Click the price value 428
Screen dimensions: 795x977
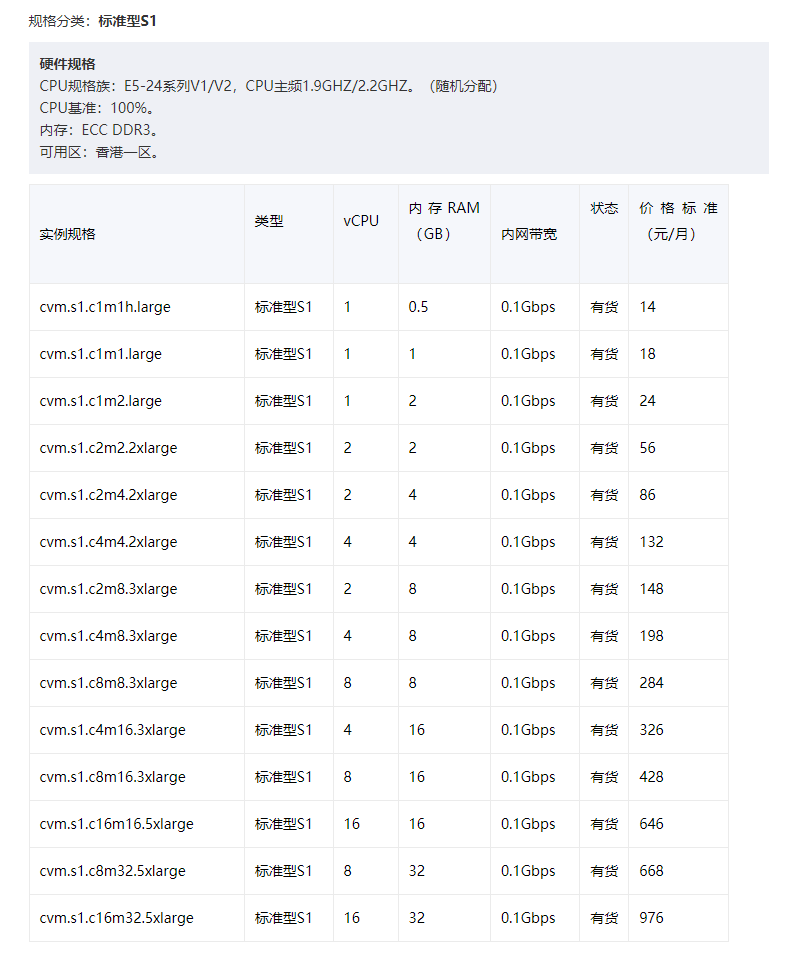pos(652,778)
